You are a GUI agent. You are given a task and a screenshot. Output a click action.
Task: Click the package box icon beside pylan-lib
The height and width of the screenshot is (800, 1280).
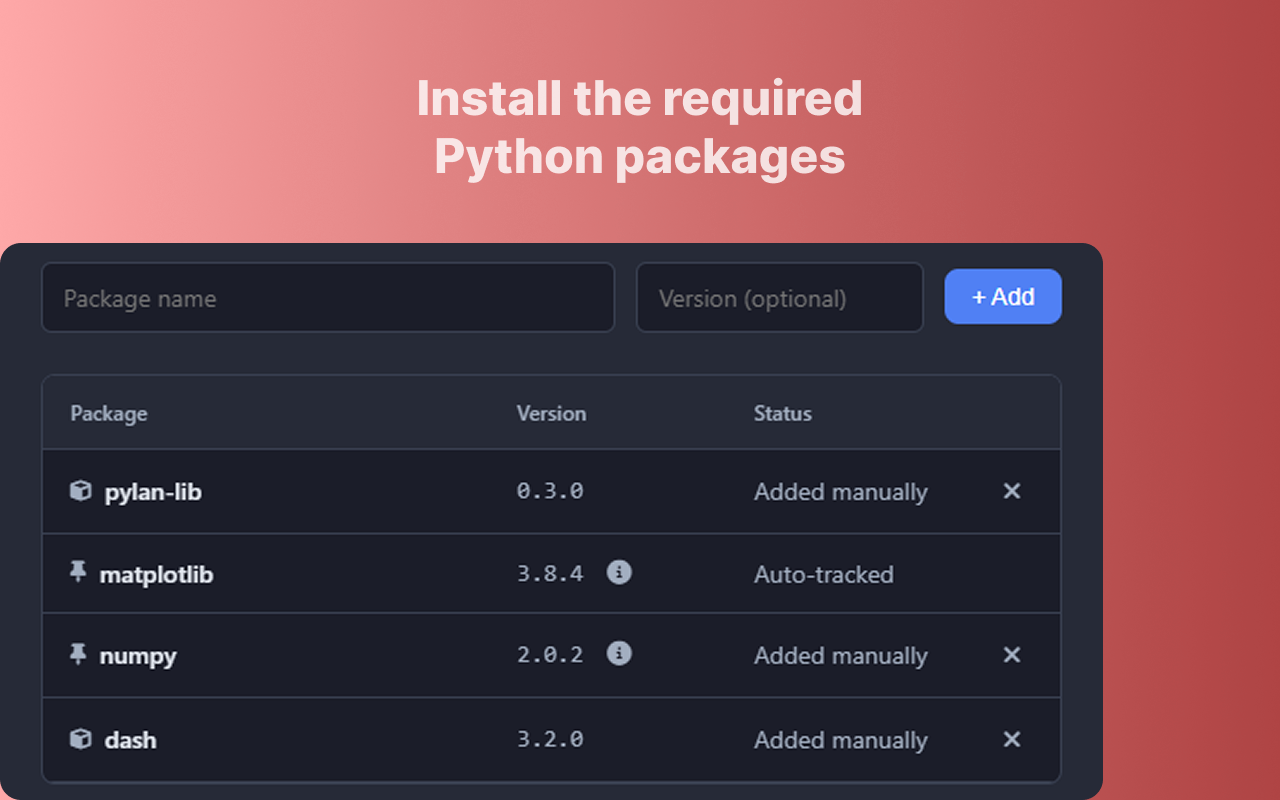[80, 491]
